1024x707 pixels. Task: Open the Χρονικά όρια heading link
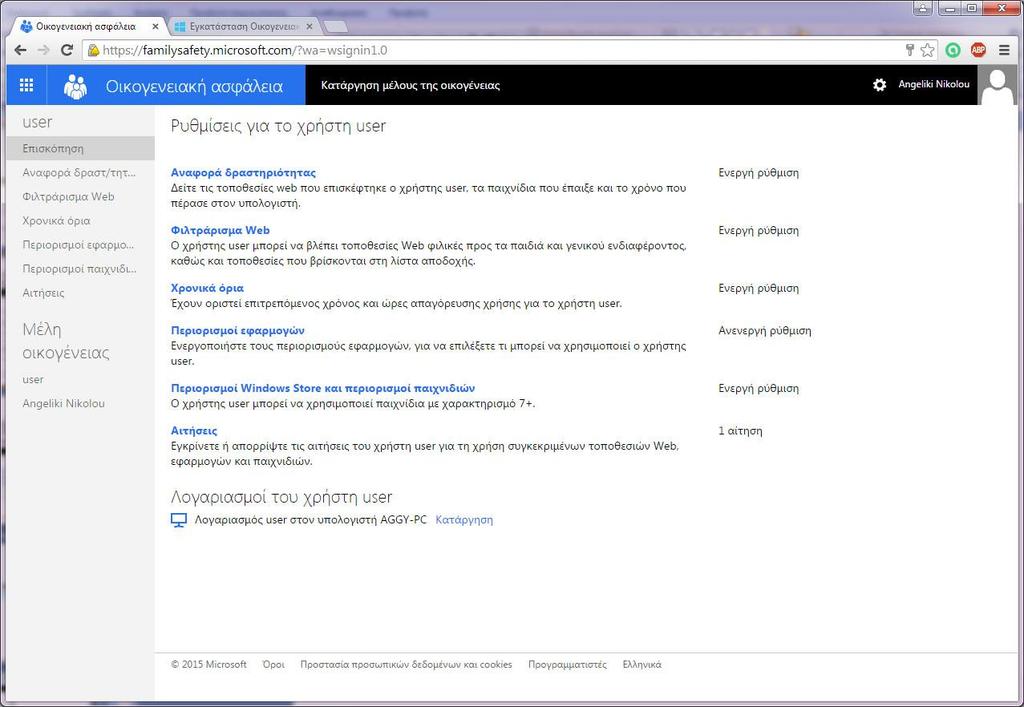click(207, 288)
